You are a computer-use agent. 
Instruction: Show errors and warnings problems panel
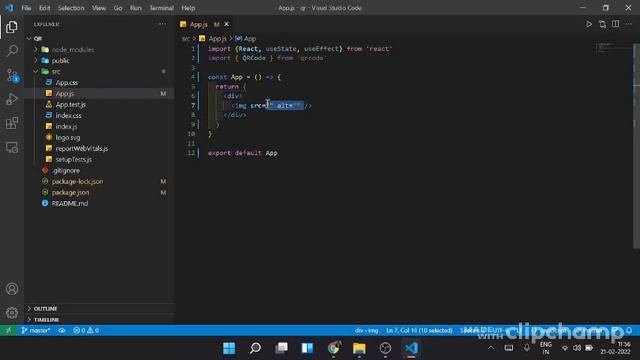click(x=86, y=330)
